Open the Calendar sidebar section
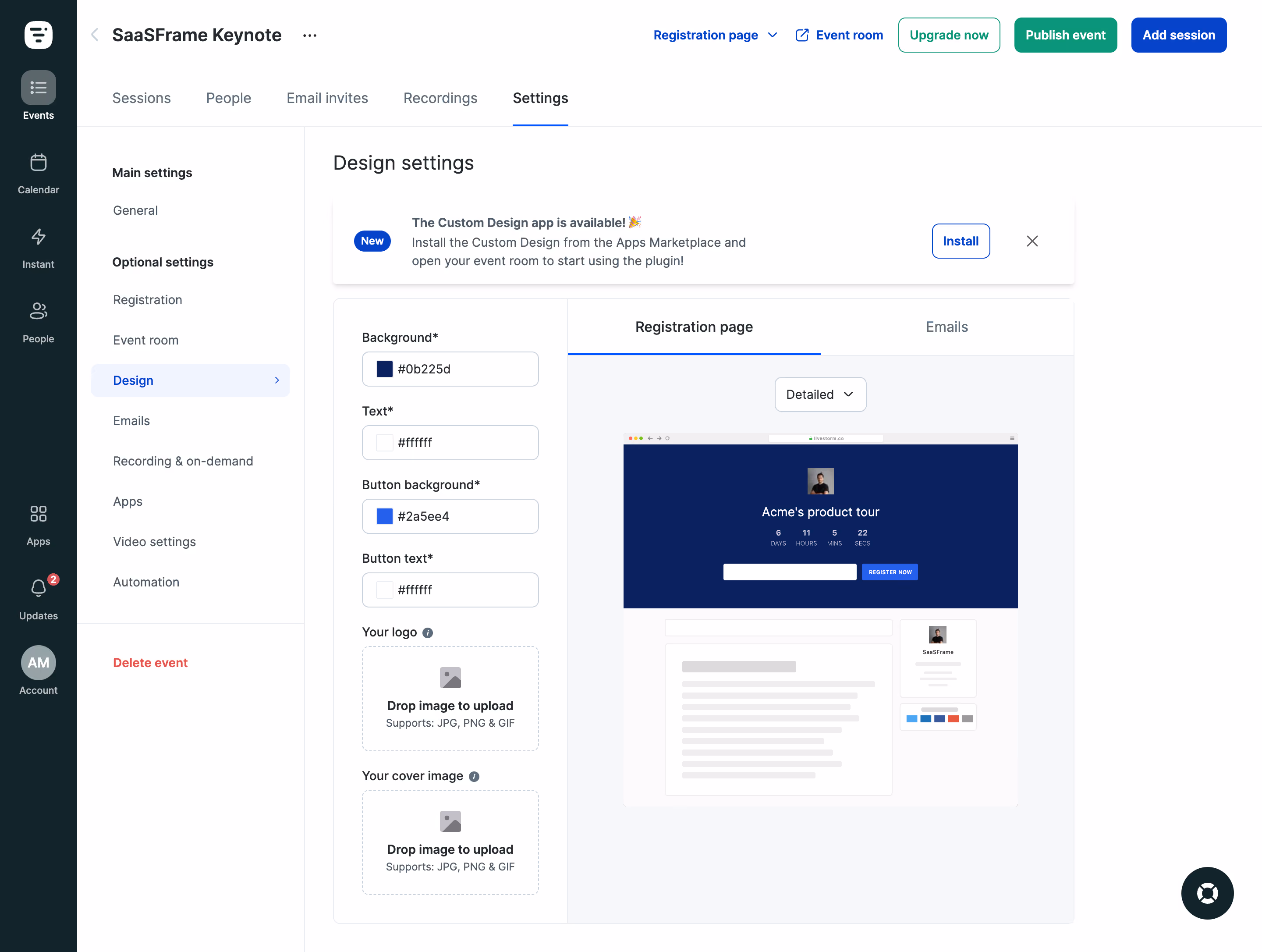The image size is (1262, 952). pos(38,174)
